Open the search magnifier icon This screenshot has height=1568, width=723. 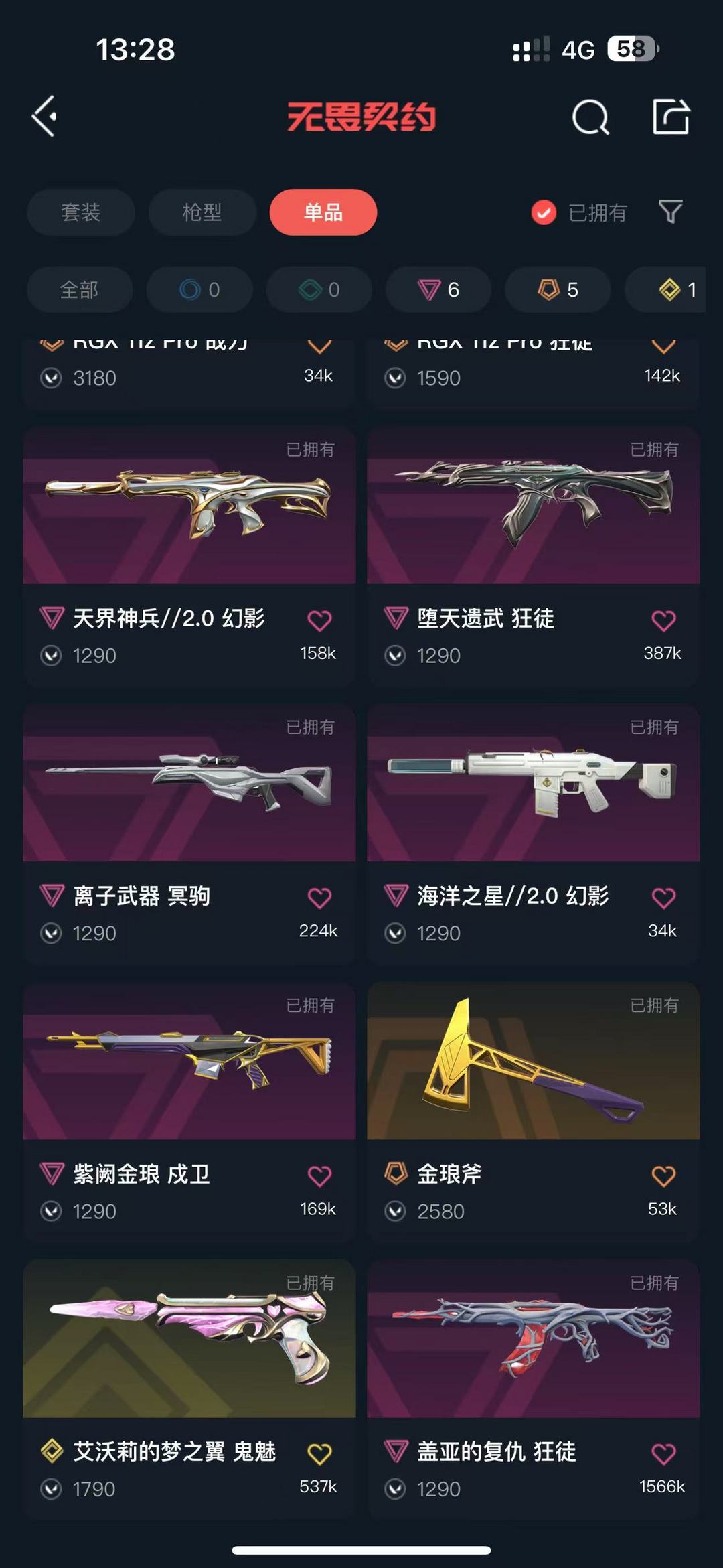tap(590, 117)
